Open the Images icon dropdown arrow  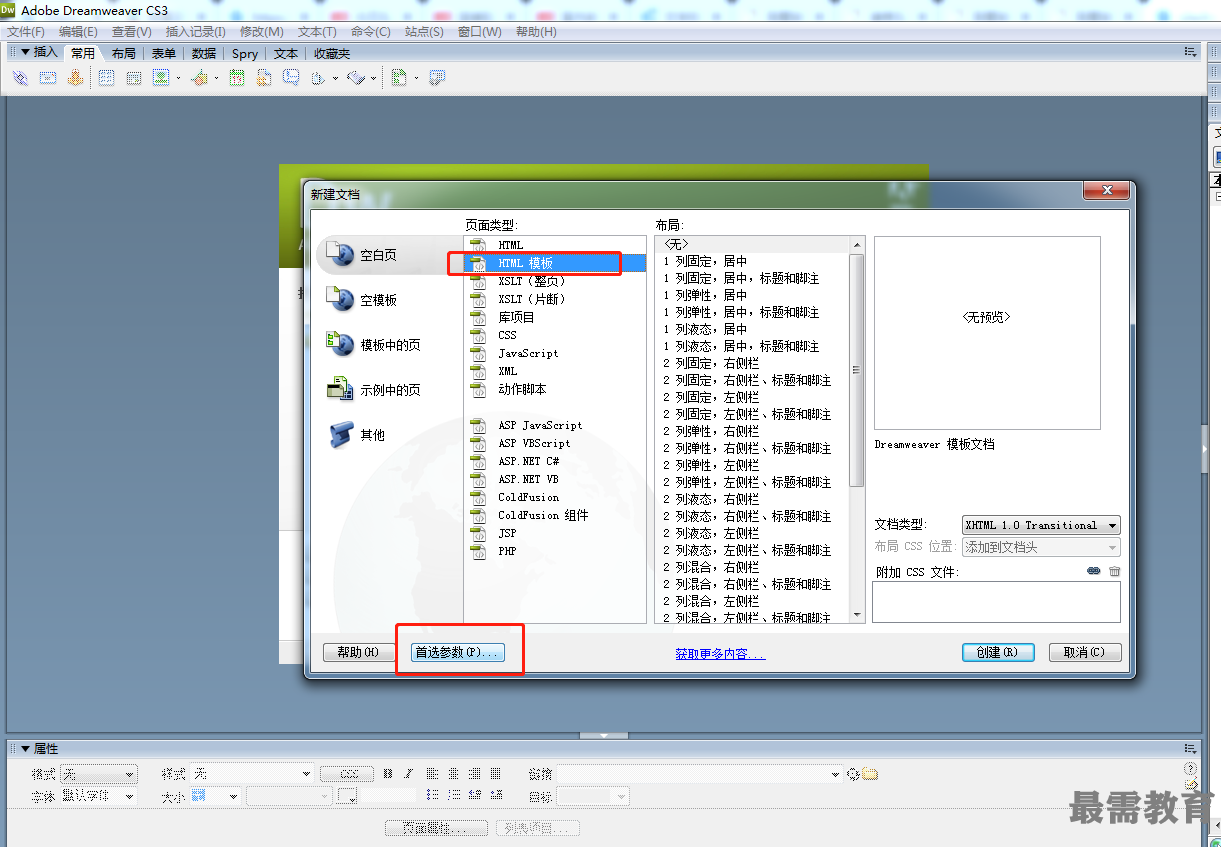click(x=178, y=78)
